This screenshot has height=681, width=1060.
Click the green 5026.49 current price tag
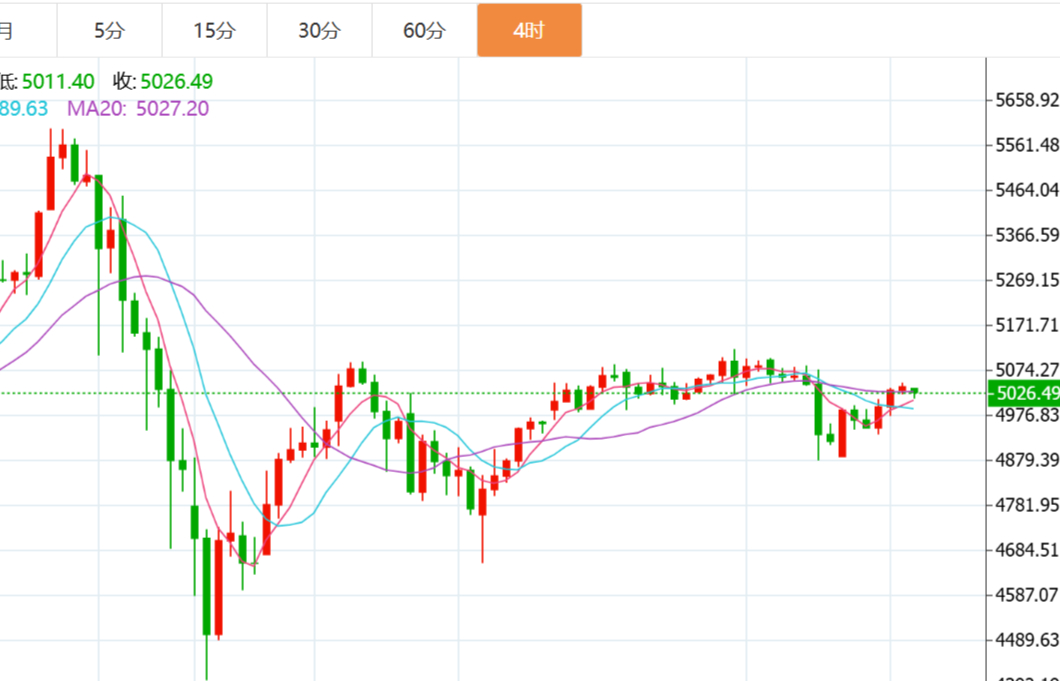pyautogui.click(x=1022, y=392)
